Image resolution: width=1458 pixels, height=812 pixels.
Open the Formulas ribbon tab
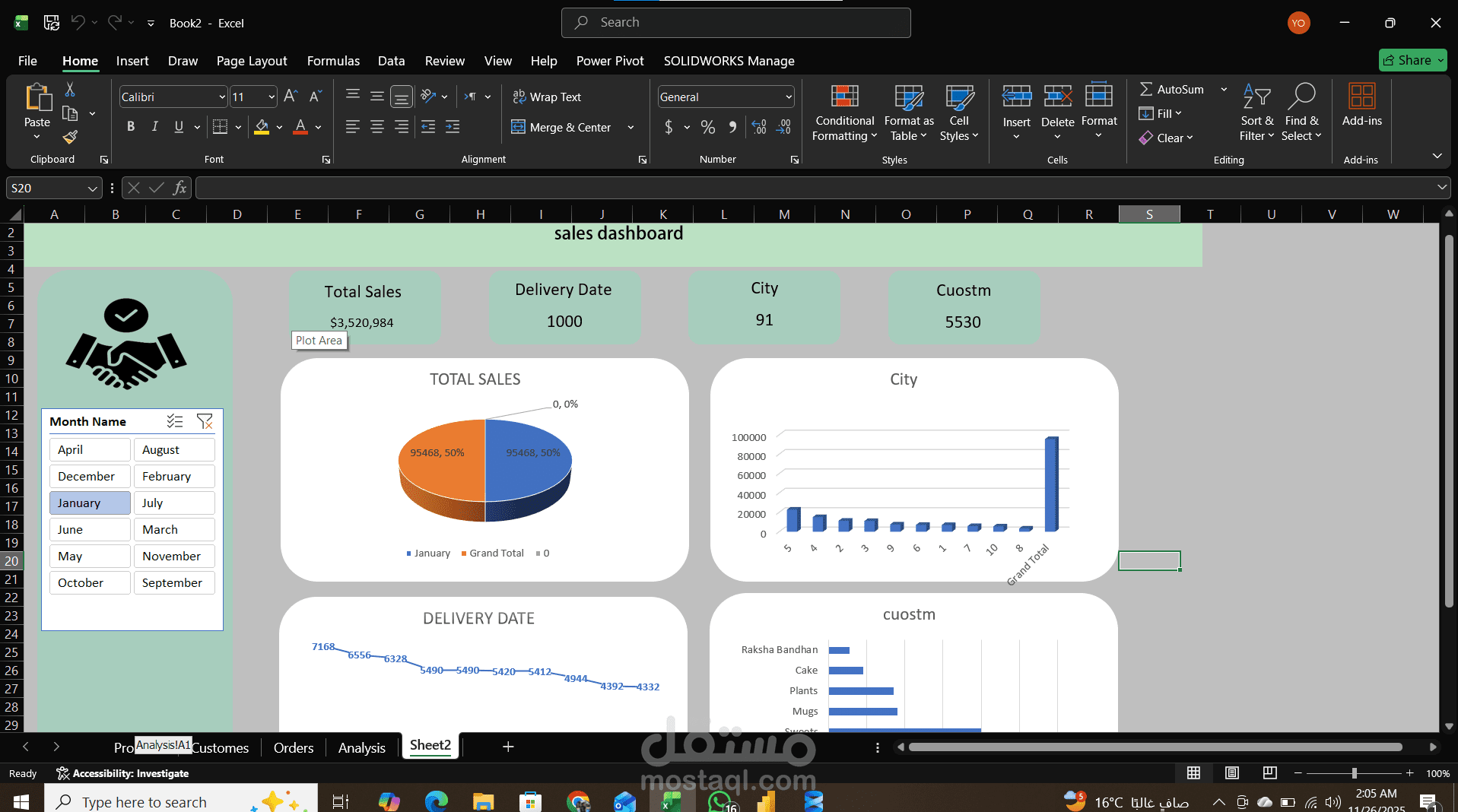point(333,61)
